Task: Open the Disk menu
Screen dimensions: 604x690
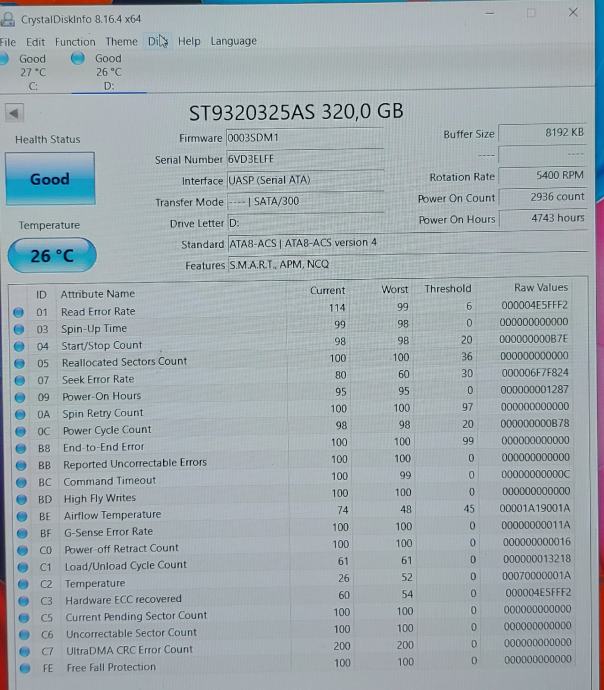Action: point(157,41)
